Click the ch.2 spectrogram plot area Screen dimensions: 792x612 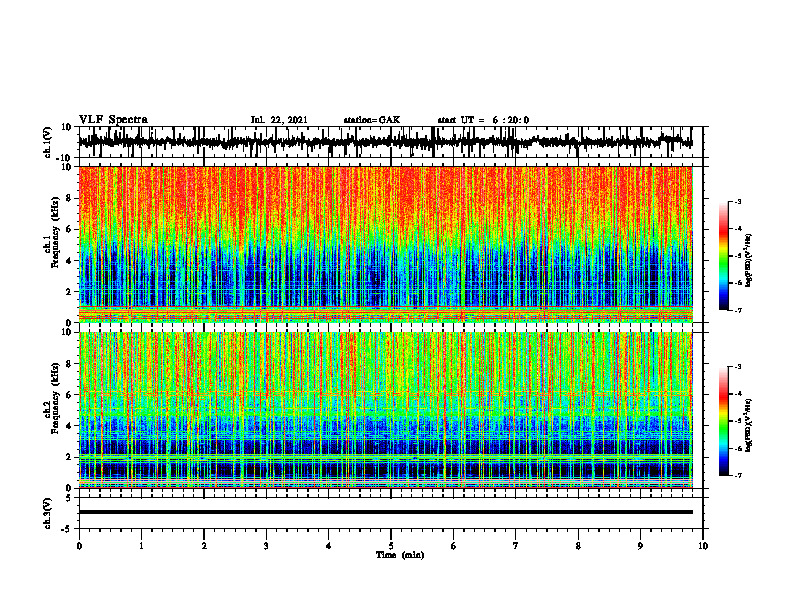tap(386, 410)
